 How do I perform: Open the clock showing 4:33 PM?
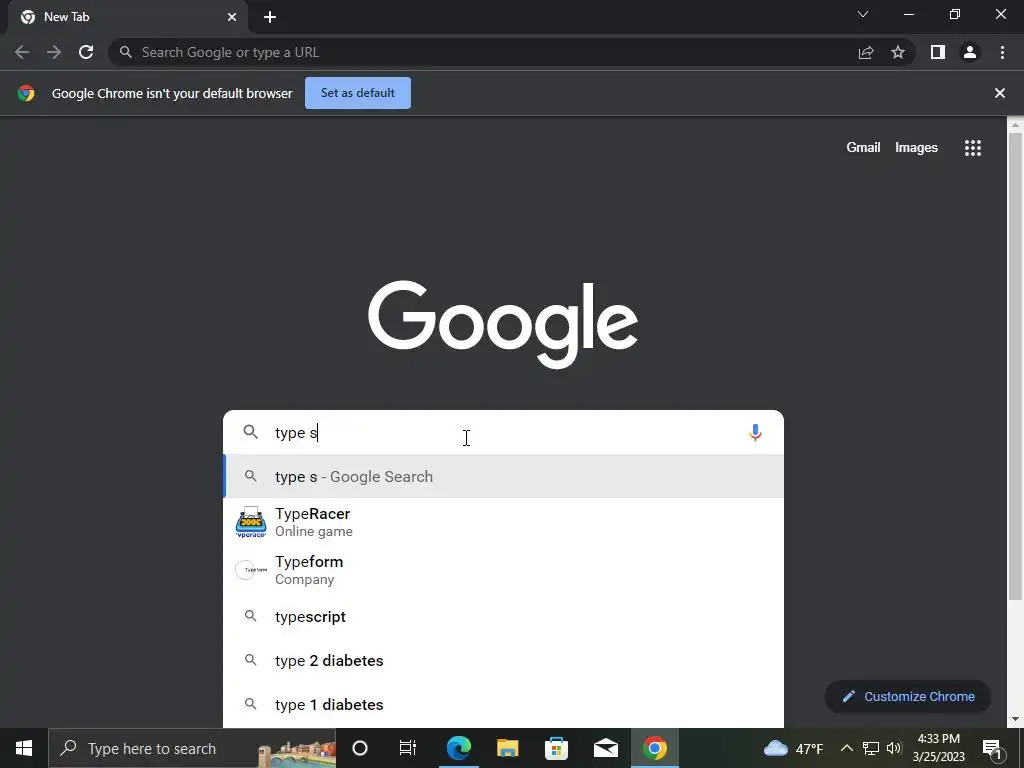(x=939, y=748)
